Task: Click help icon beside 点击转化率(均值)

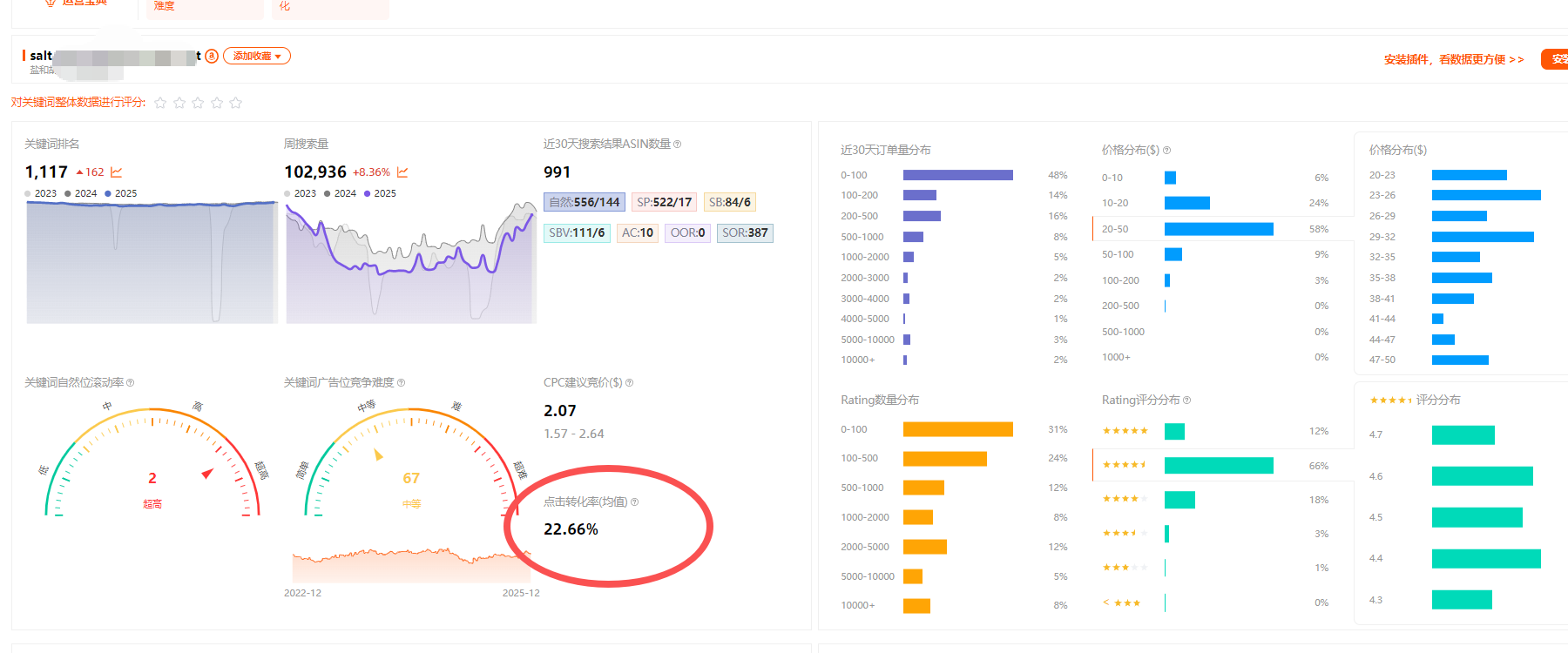Action: coord(634,502)
